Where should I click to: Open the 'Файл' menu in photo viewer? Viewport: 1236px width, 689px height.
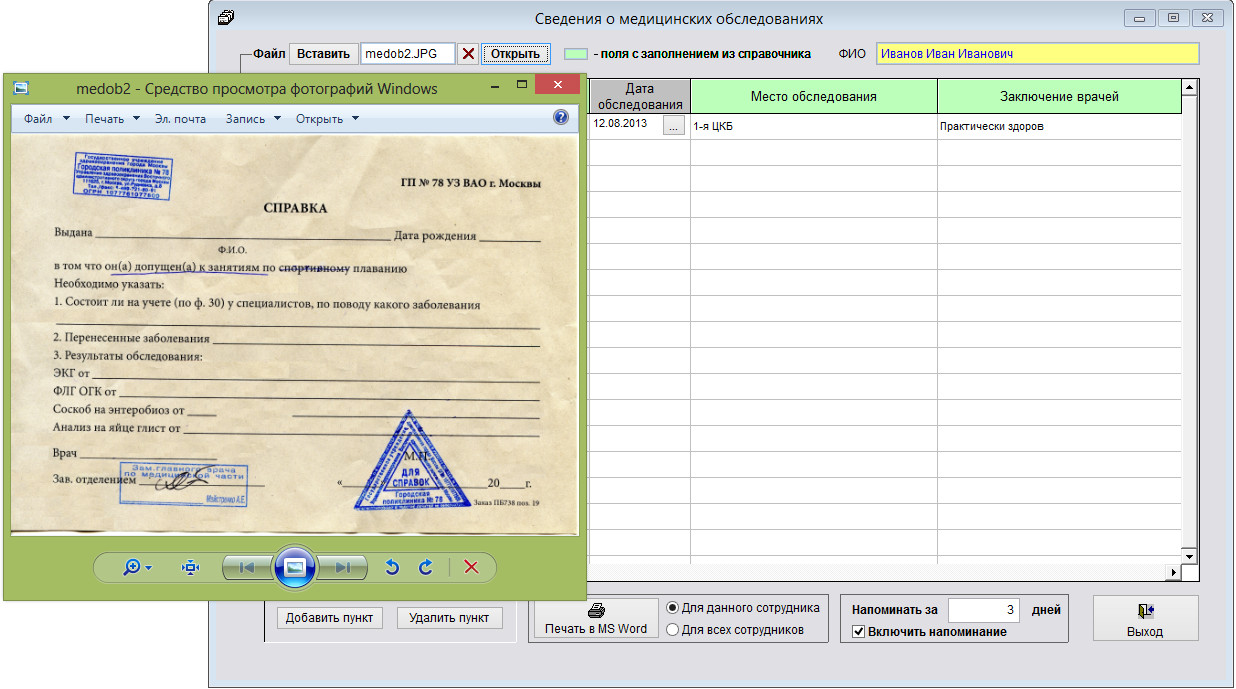[46, 119]
